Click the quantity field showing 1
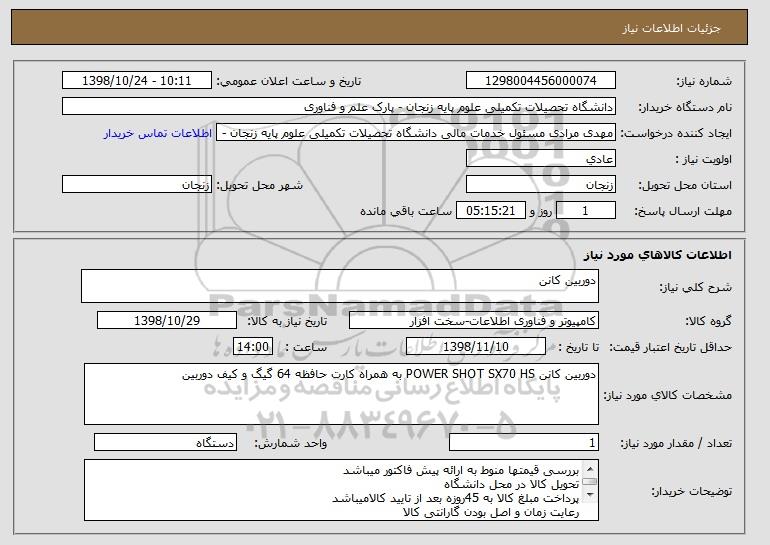 (x=524, y=442)
